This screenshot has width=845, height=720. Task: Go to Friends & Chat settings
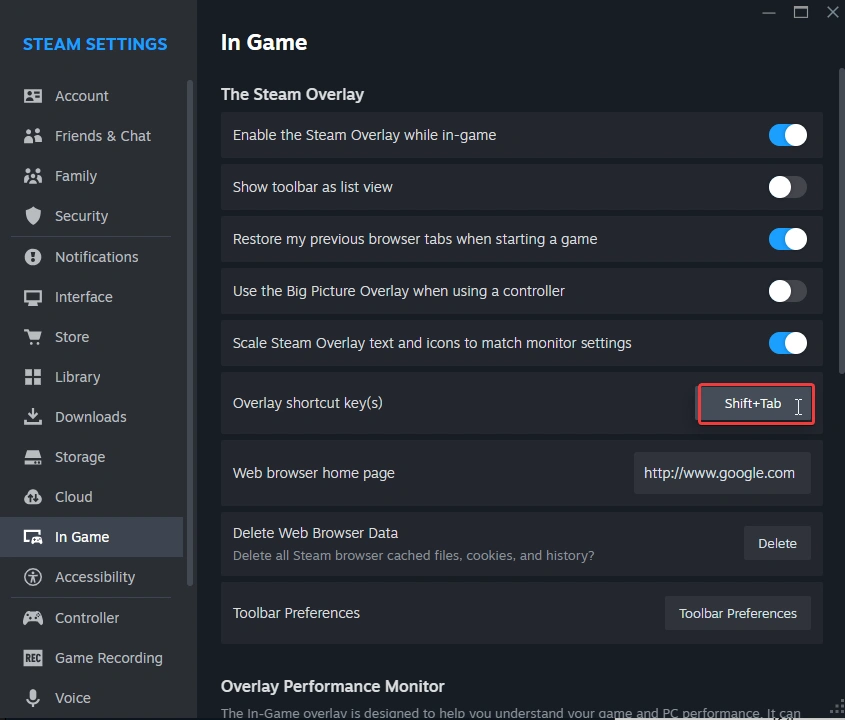coord(92,136)
